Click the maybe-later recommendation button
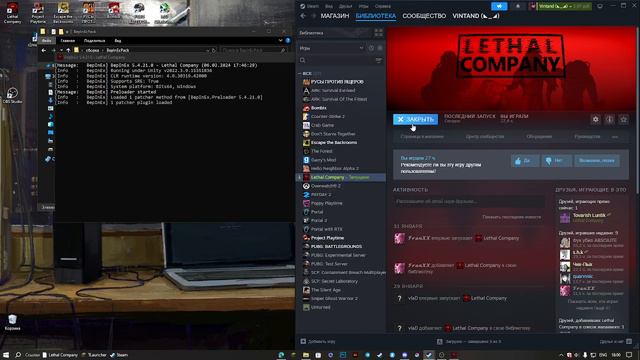This screenshot has width=640, height=360. (x=597, y=161)
